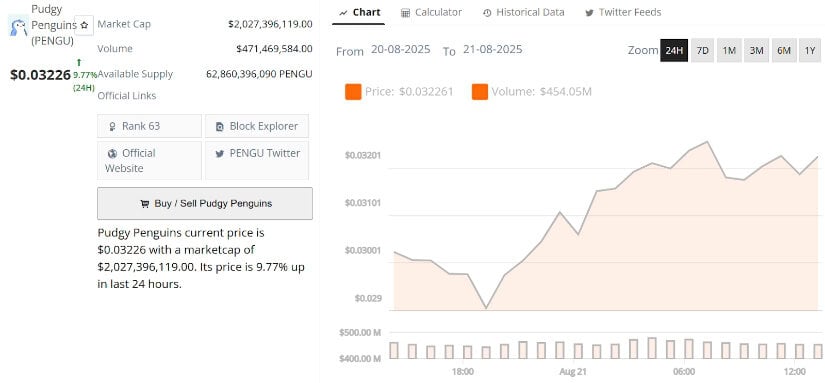
Task: Select the 24H zoom range
Action: click(674, 51)
